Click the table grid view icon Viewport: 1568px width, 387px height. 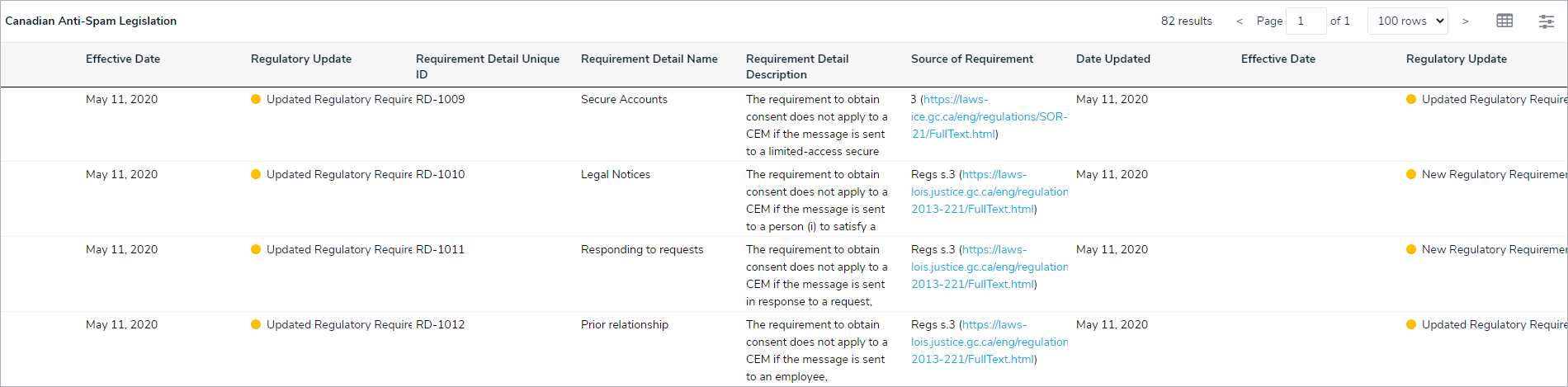[x=1504, y=21]
